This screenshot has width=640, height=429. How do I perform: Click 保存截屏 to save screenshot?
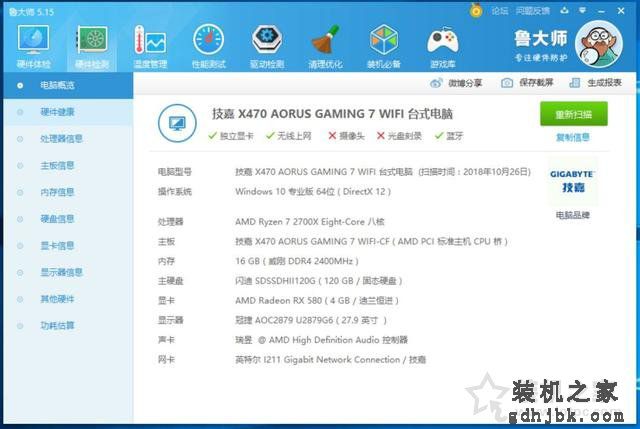pyautogui.click(x=527, y=83)
